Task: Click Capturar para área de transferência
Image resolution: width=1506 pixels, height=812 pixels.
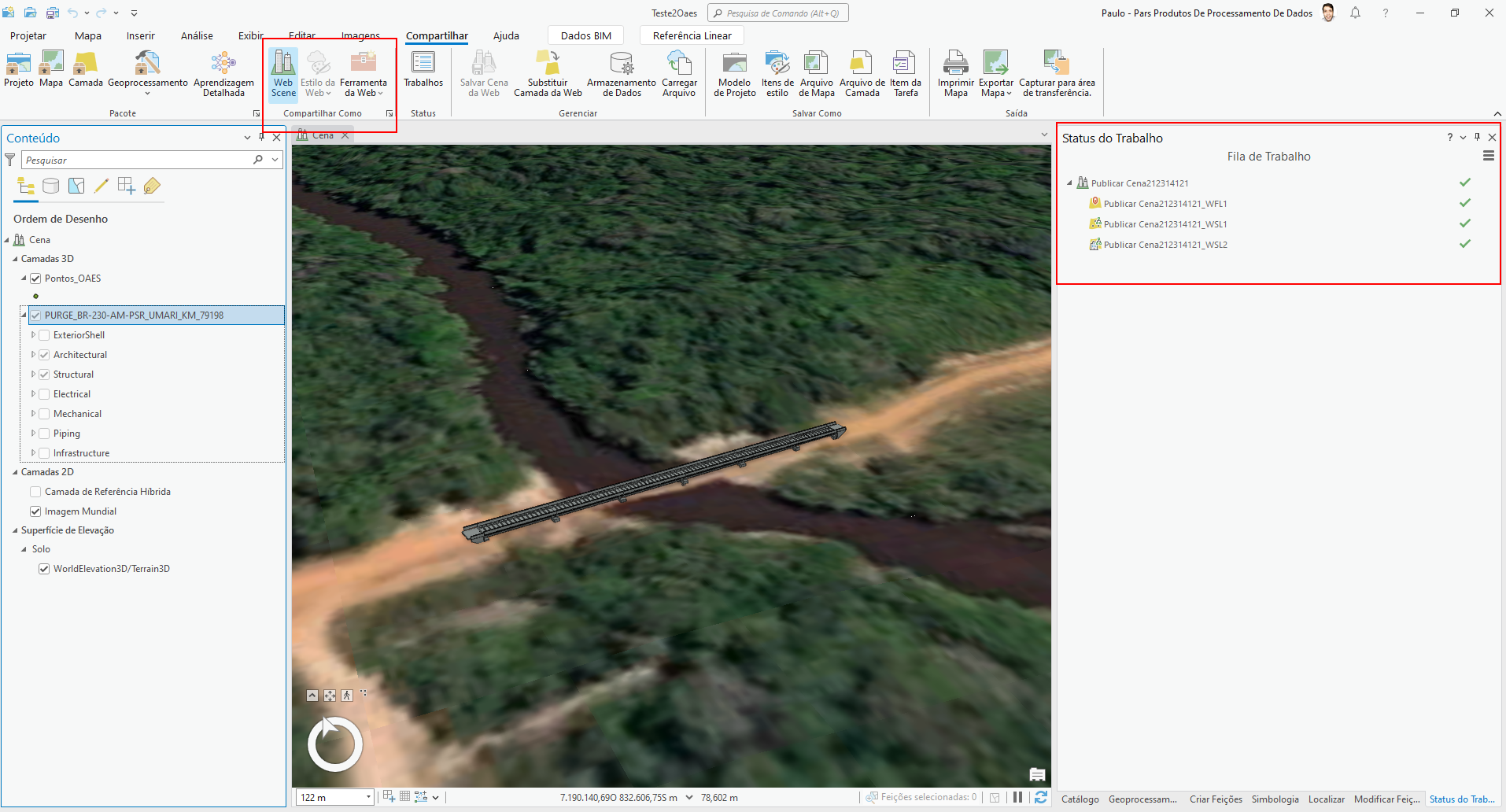Action: 1057,74
